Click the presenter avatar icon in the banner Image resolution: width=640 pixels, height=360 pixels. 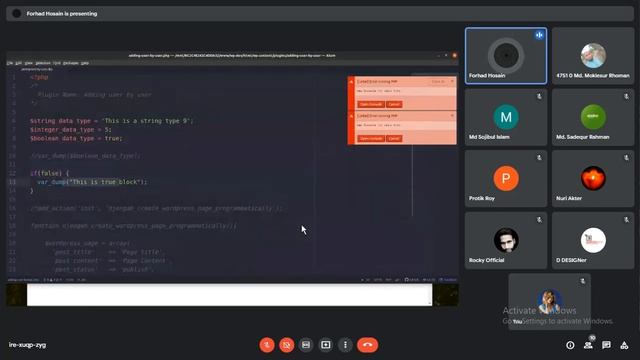coord(17,13)
